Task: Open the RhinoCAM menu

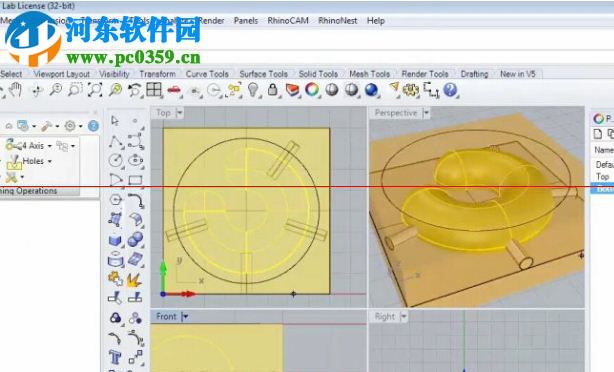Action: pyautogui.click(x=288, y=21)
